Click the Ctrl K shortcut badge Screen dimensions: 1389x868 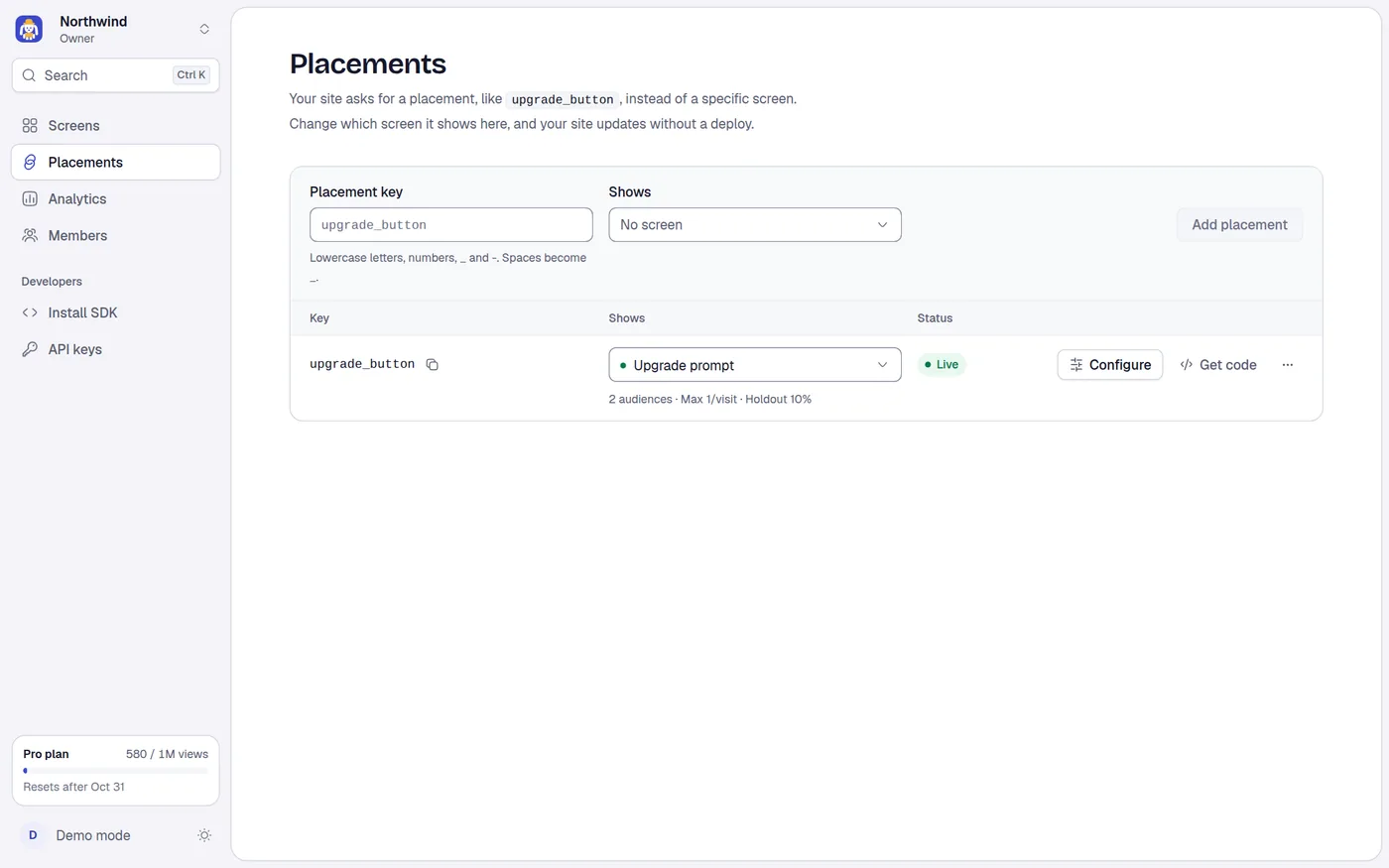[x=191, y=75]
